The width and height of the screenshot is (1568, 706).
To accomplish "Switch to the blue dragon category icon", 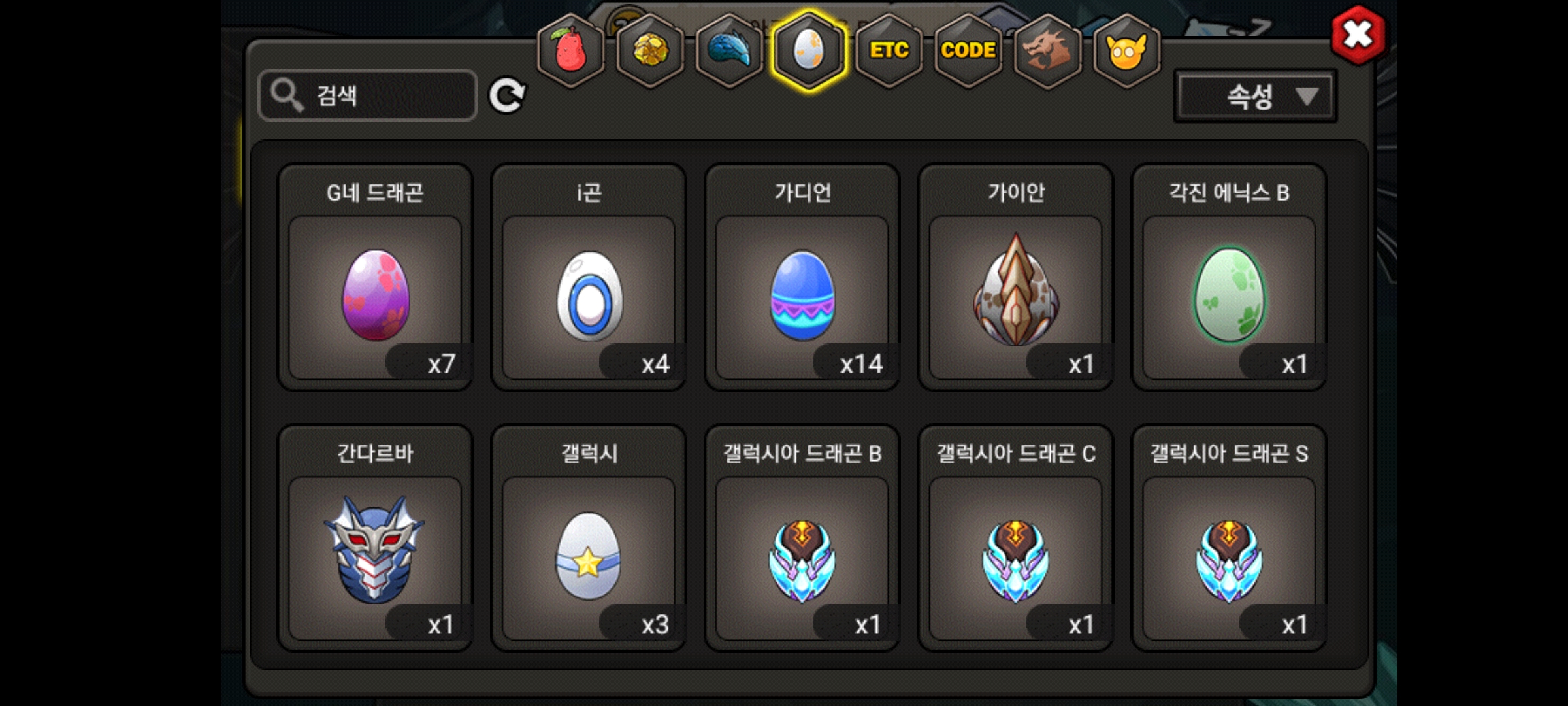I will coord(730,50).
